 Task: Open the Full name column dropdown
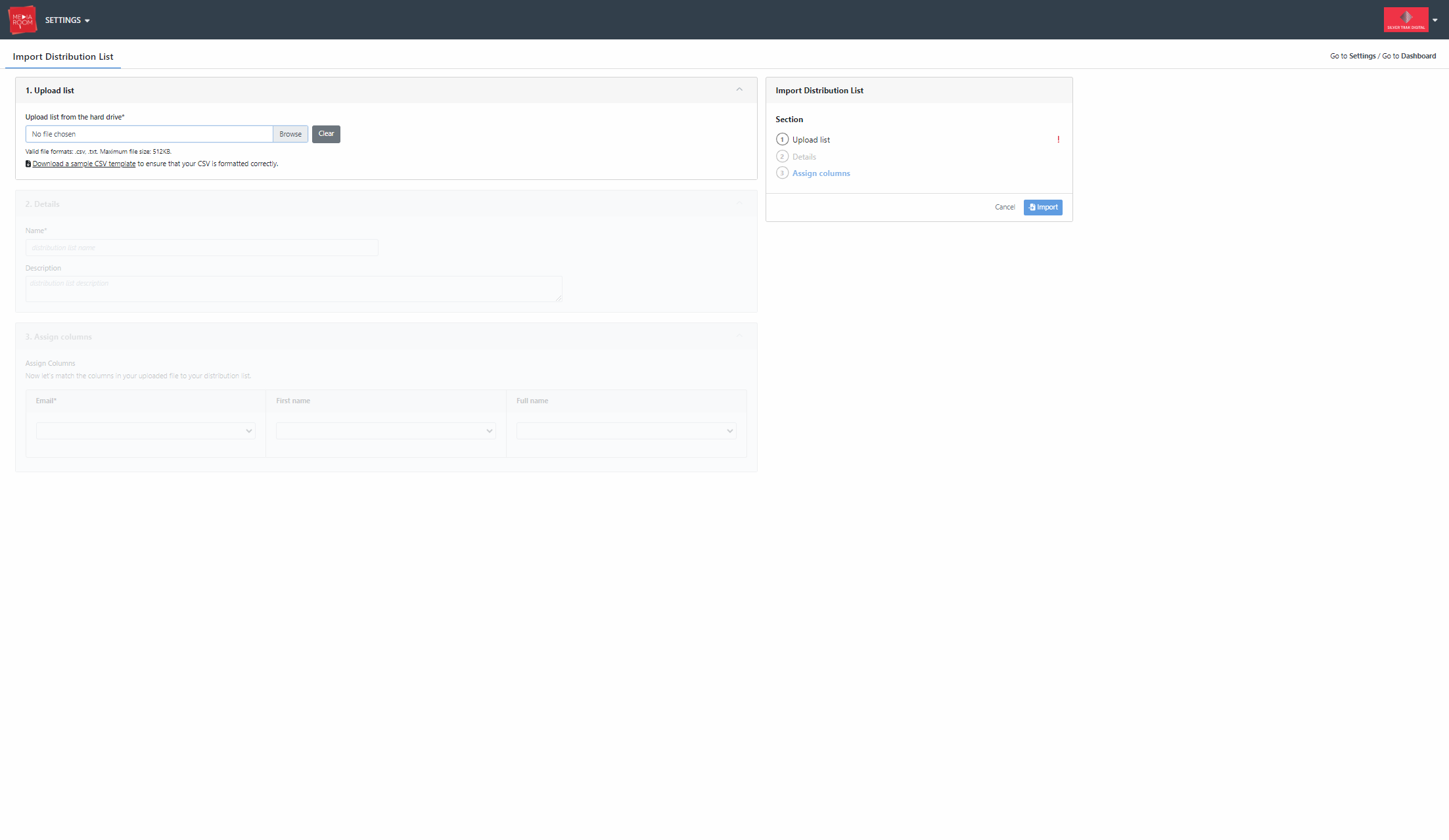tap(626, 431)
